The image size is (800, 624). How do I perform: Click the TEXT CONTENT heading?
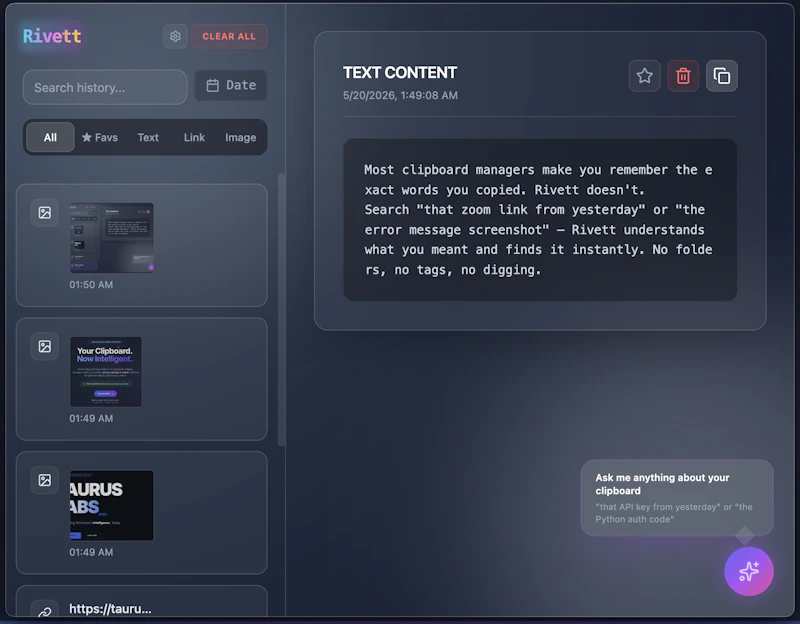coord(400,72)
